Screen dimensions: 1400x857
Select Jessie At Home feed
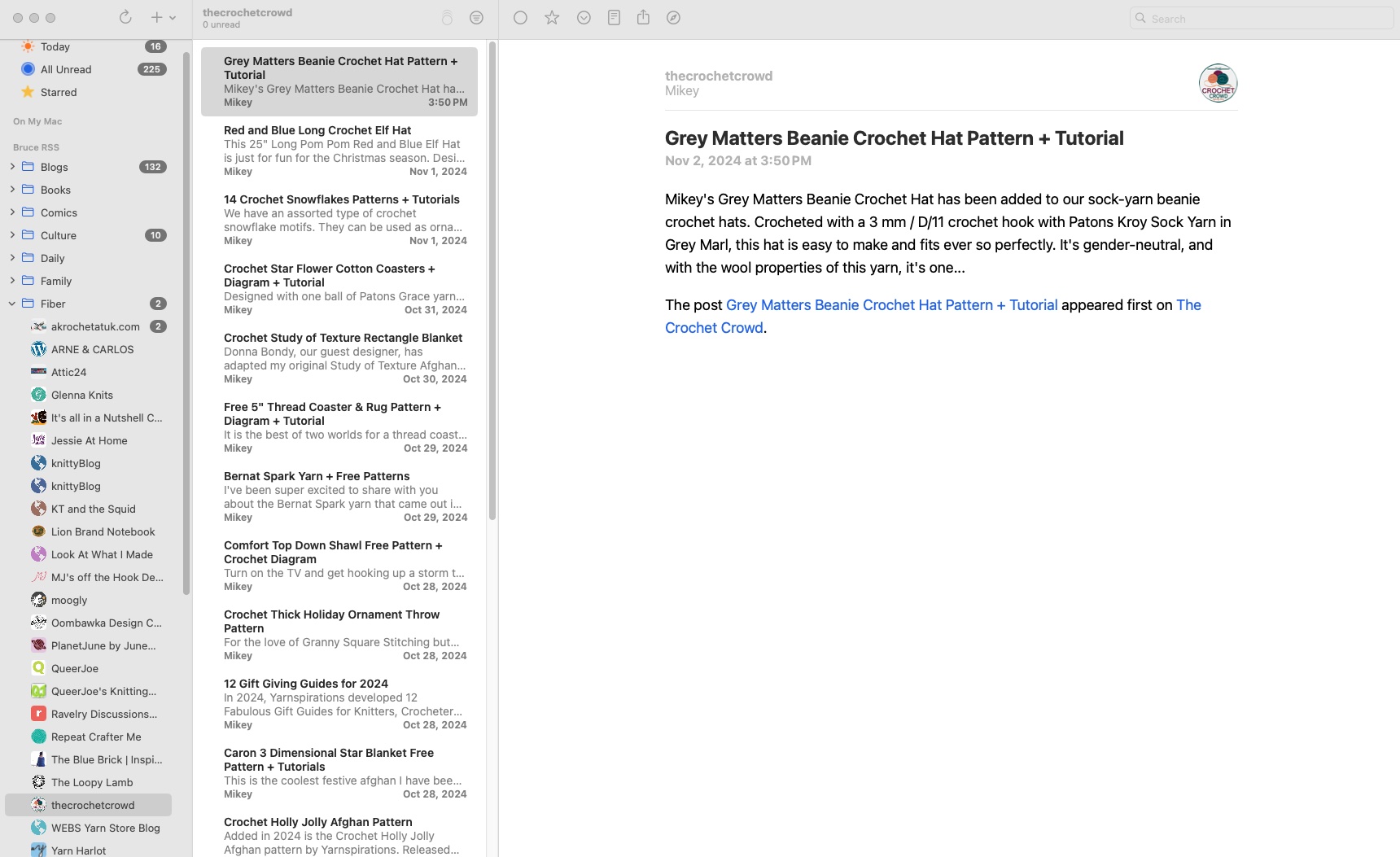pyautogui.click(x=88, y=440)
